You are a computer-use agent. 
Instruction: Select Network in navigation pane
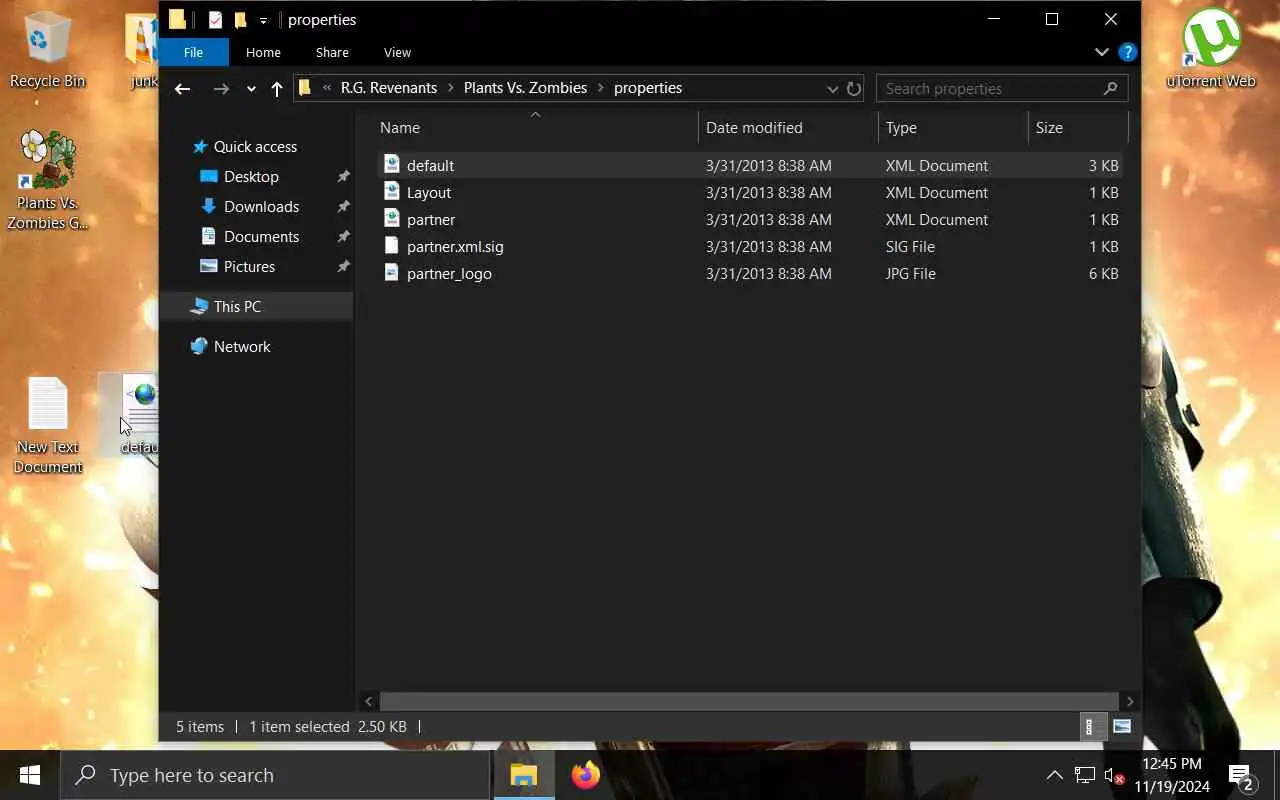(242, 346)
